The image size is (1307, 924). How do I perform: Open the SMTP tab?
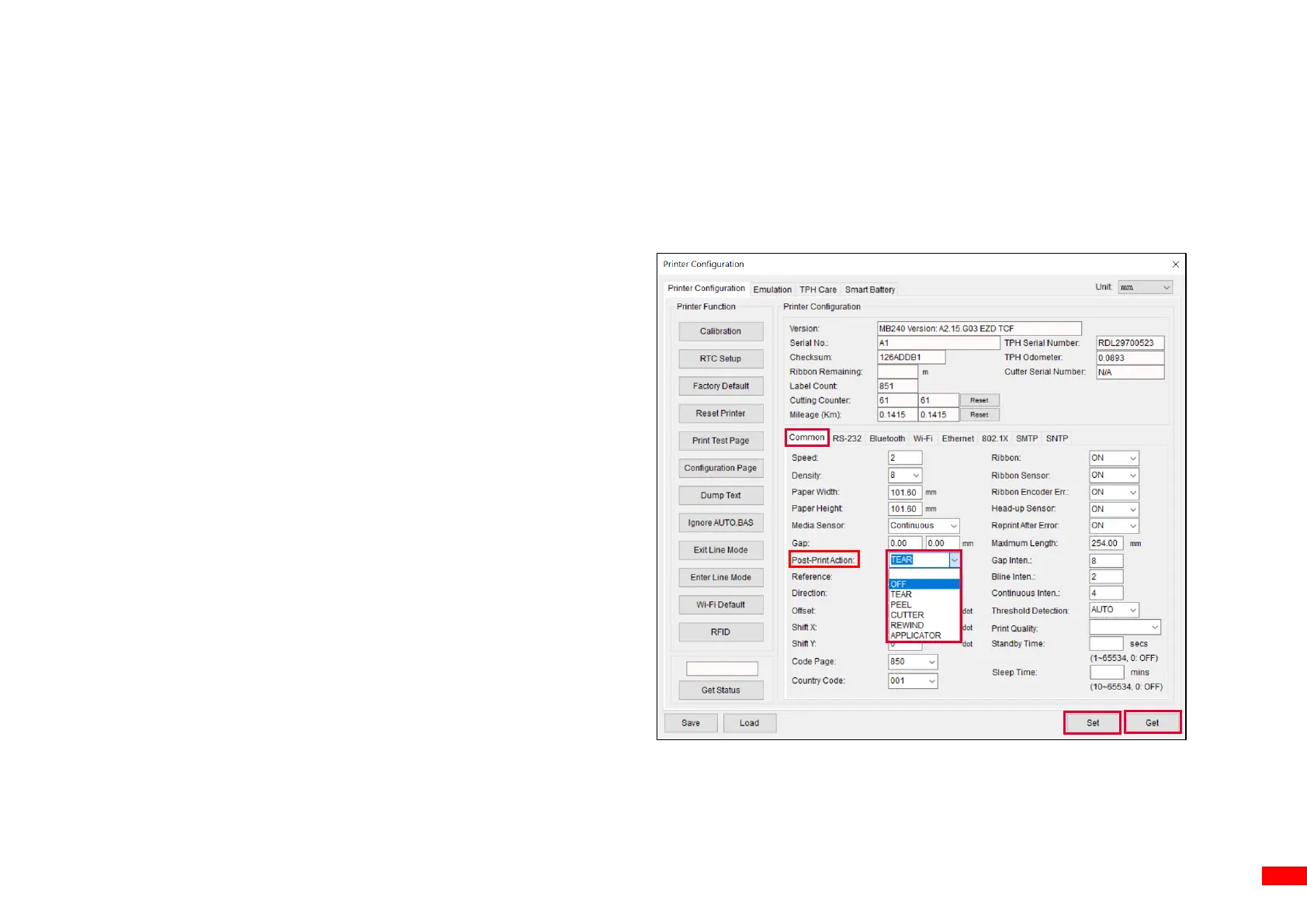1027,438
